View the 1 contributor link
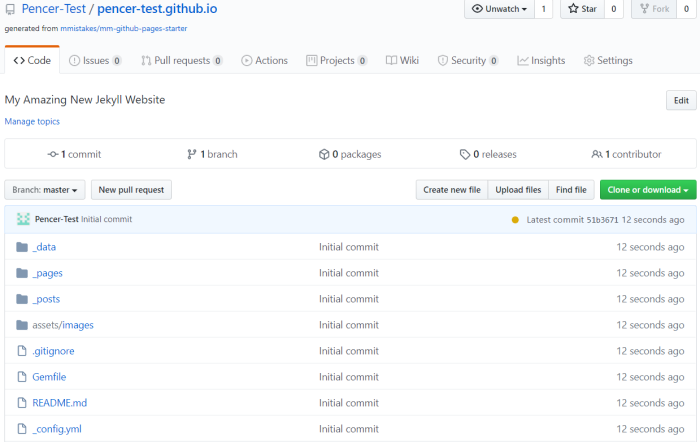700x442 pixels. (x=626, y=154)
